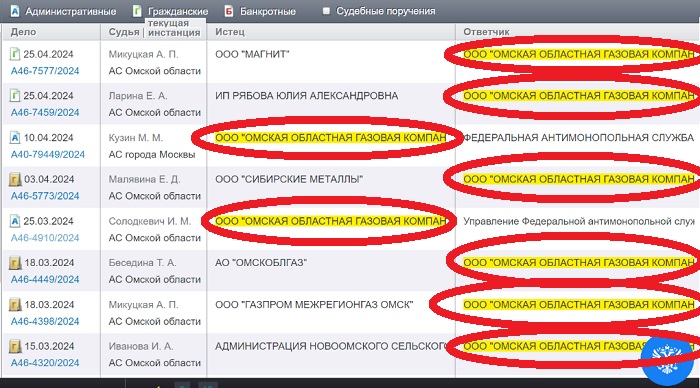Open case link А46-4449/2024
The width and height of the screenshot is (700, 388).
[x=45, y=280]
